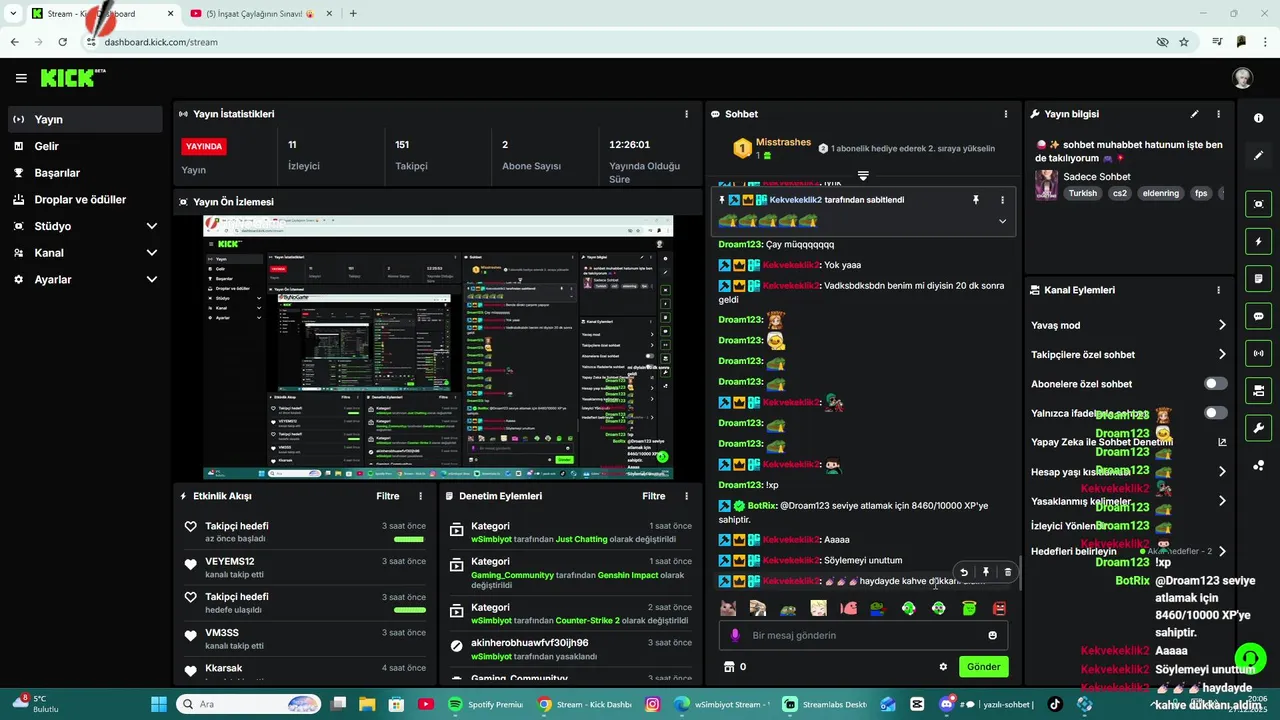
Task: Select Yayın in left sidebar
Action: [86, 119]
